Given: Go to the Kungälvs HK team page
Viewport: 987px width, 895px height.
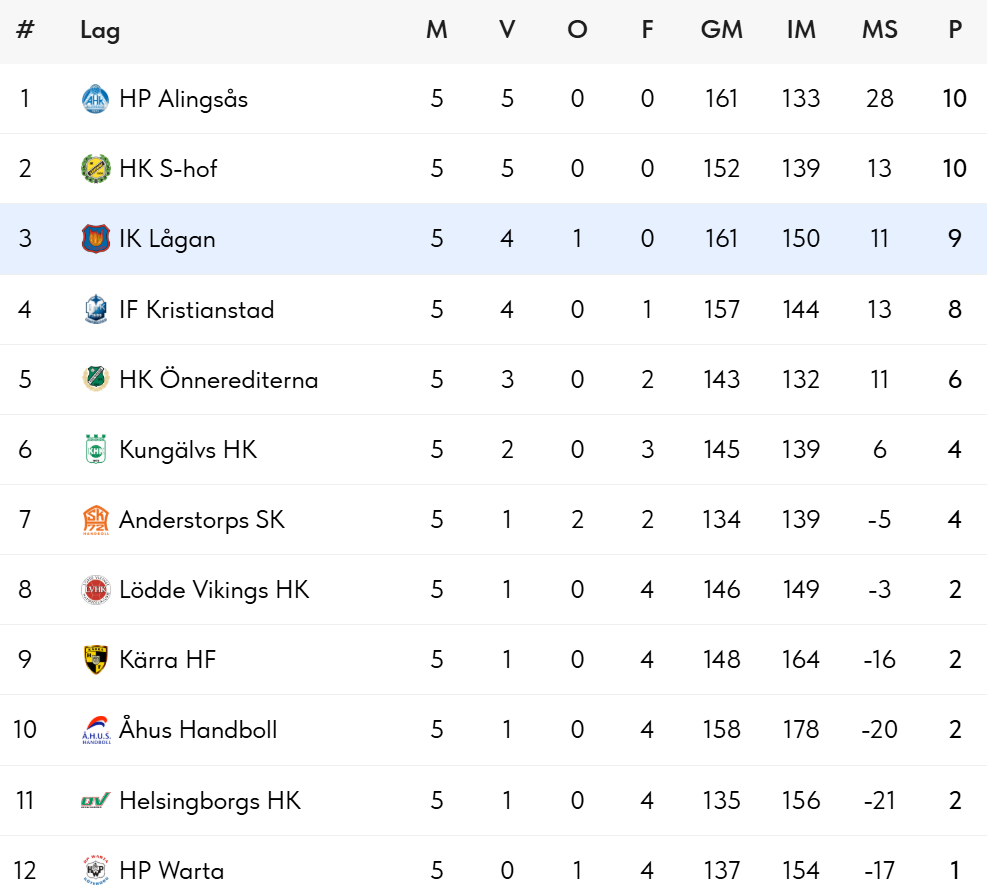Looking at the screenshot, I should tap(188, 450).
